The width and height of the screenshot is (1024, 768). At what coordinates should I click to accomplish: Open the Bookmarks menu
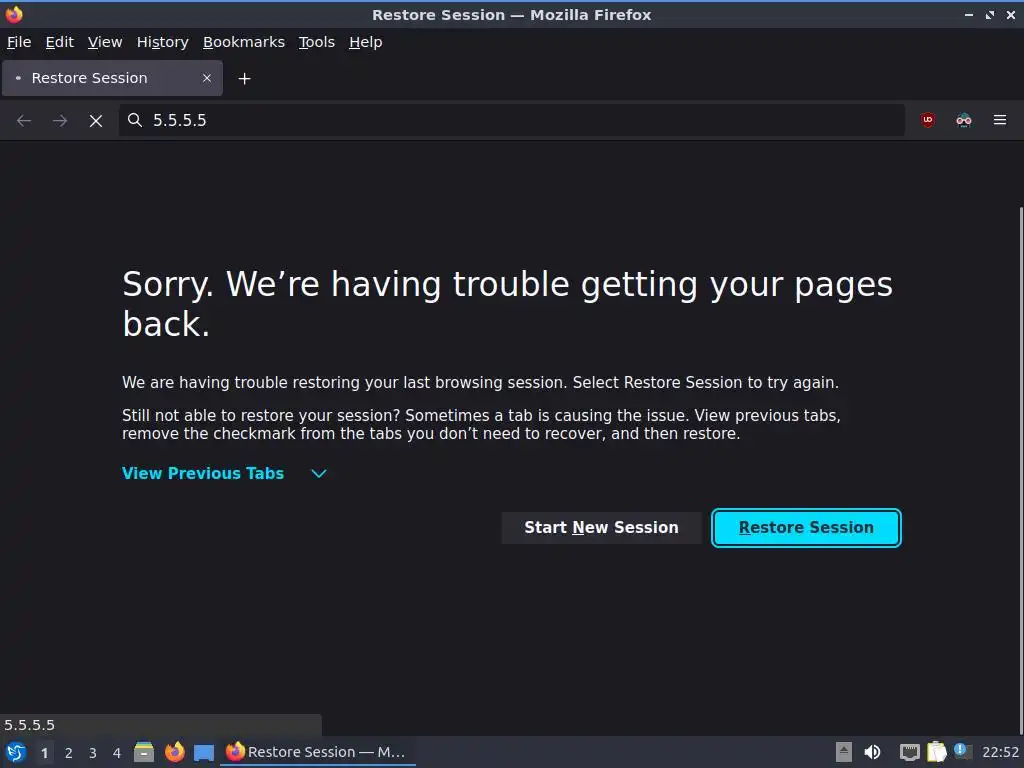coord(244,42)
